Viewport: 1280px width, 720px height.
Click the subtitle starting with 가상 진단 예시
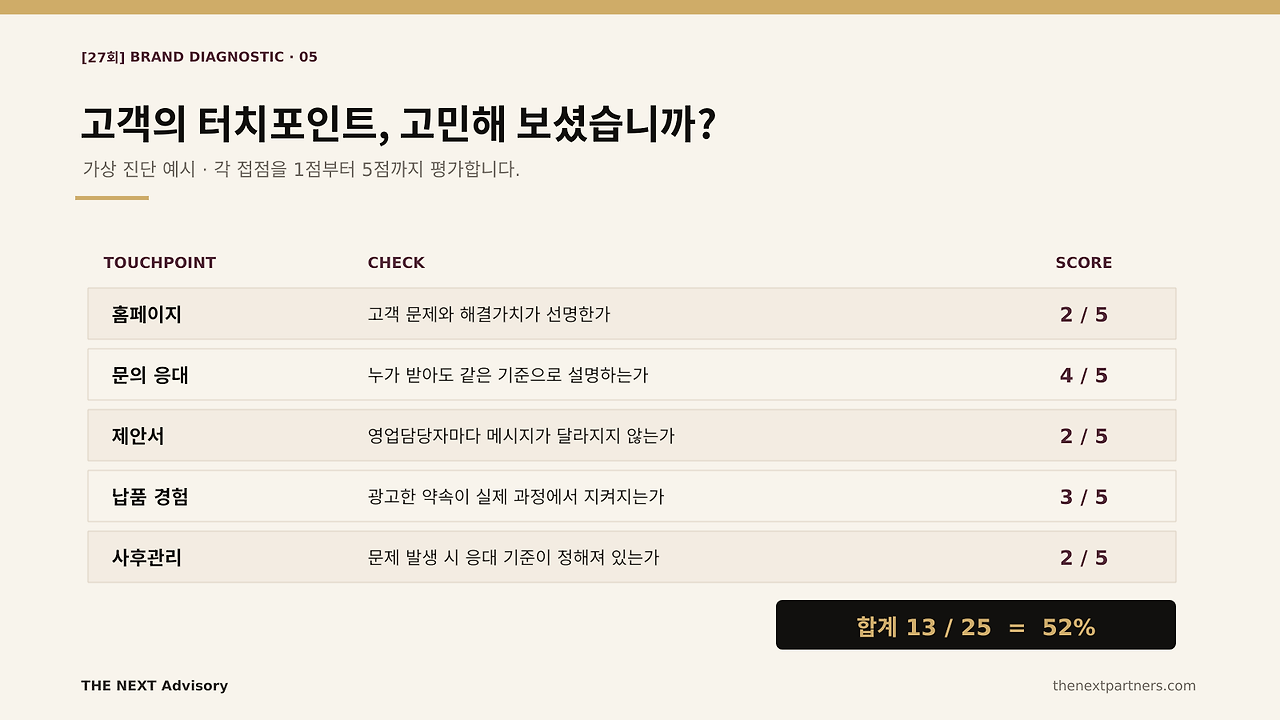tap(301, 169)
